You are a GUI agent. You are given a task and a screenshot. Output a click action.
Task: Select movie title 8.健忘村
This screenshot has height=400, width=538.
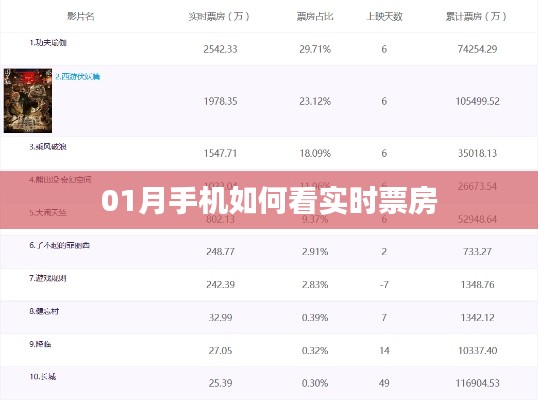tap(44, 311)
